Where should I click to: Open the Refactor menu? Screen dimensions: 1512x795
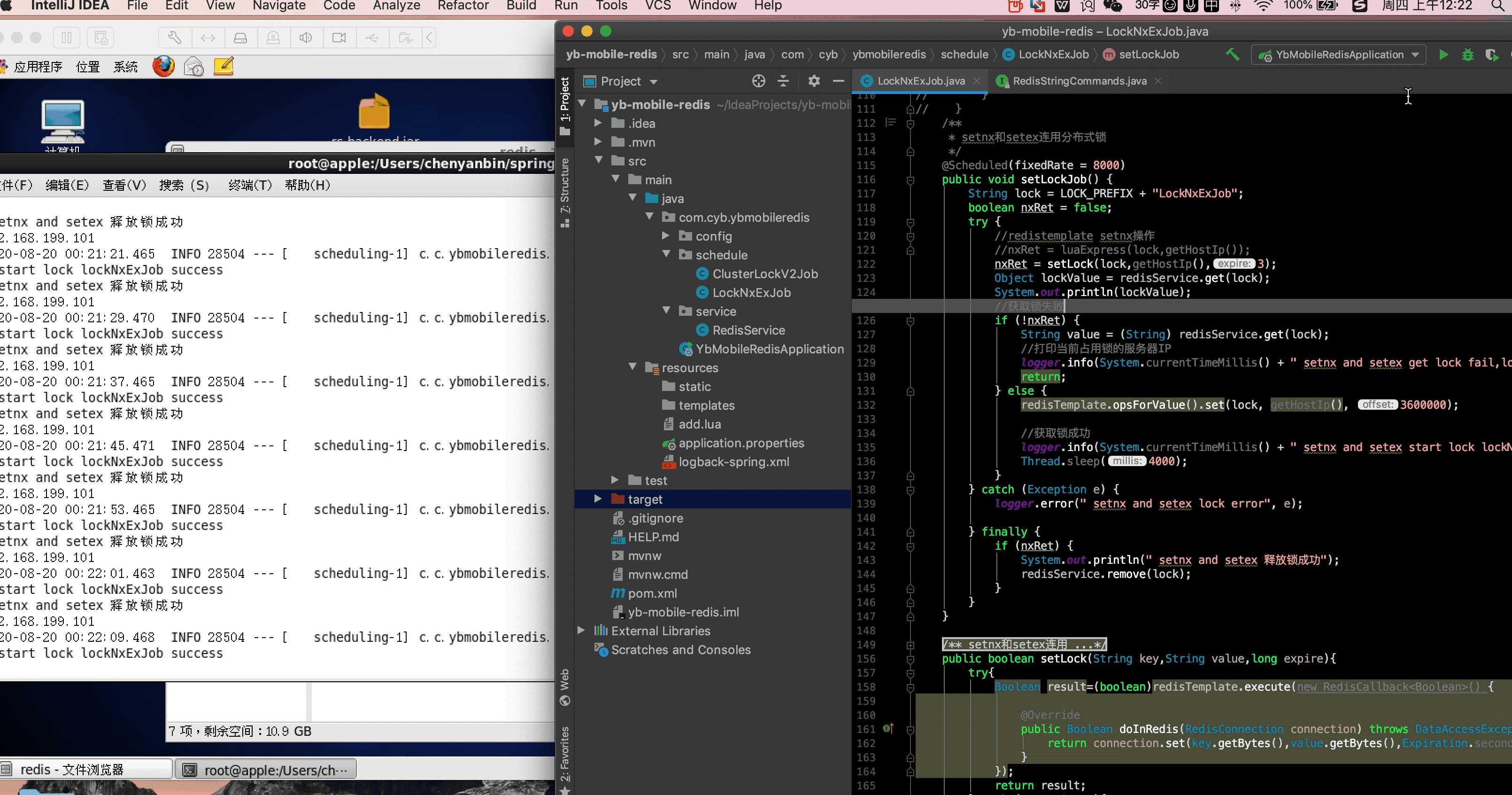(463, 6)
